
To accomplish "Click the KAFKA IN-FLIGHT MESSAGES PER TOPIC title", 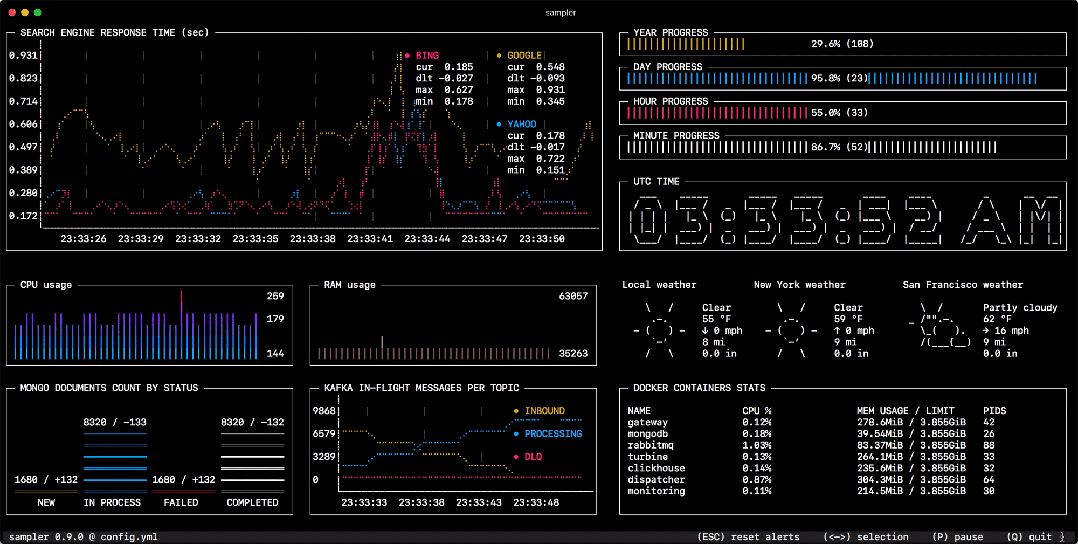I will click(x=421, y=388).
